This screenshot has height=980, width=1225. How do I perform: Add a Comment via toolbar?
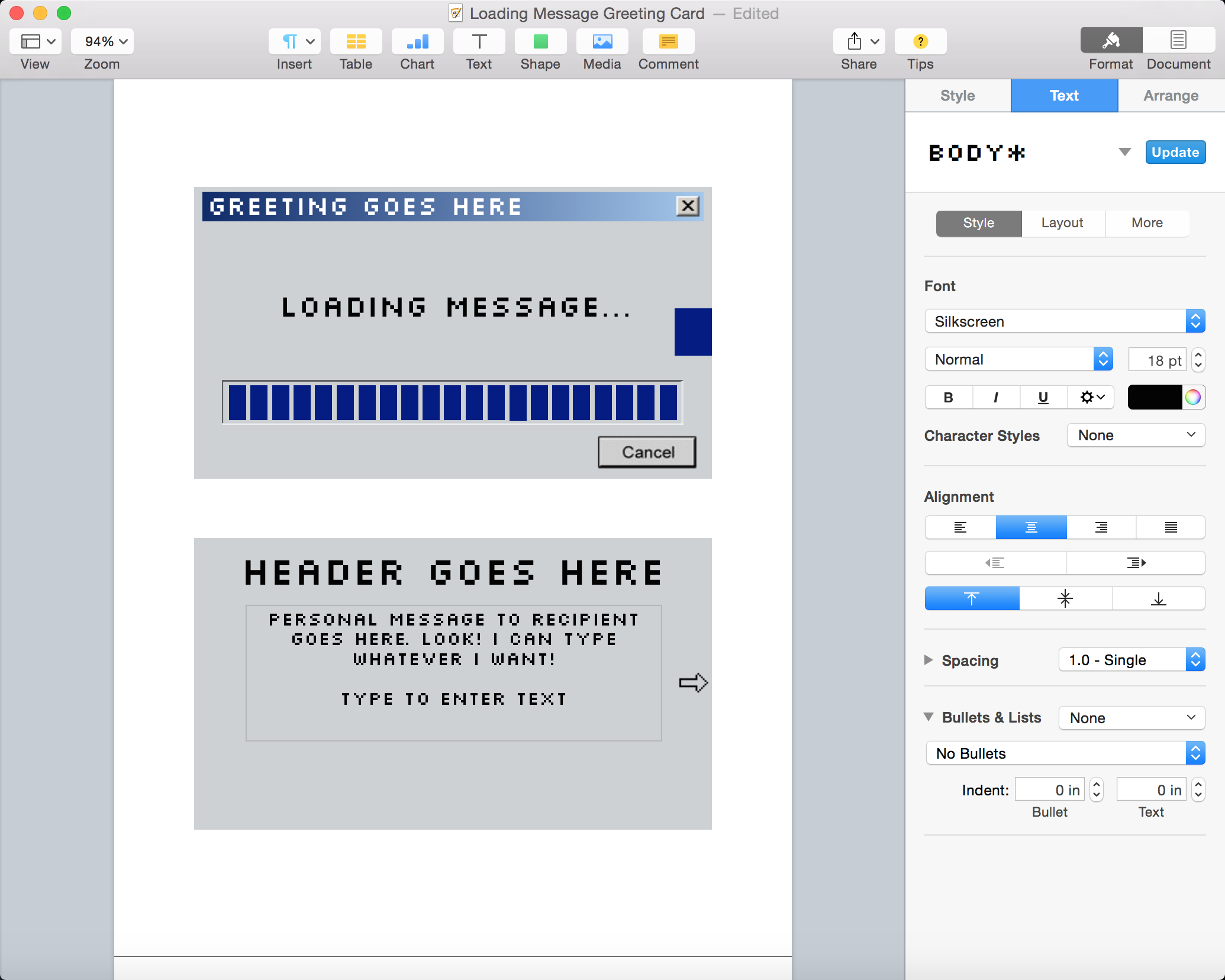(668, 42)
